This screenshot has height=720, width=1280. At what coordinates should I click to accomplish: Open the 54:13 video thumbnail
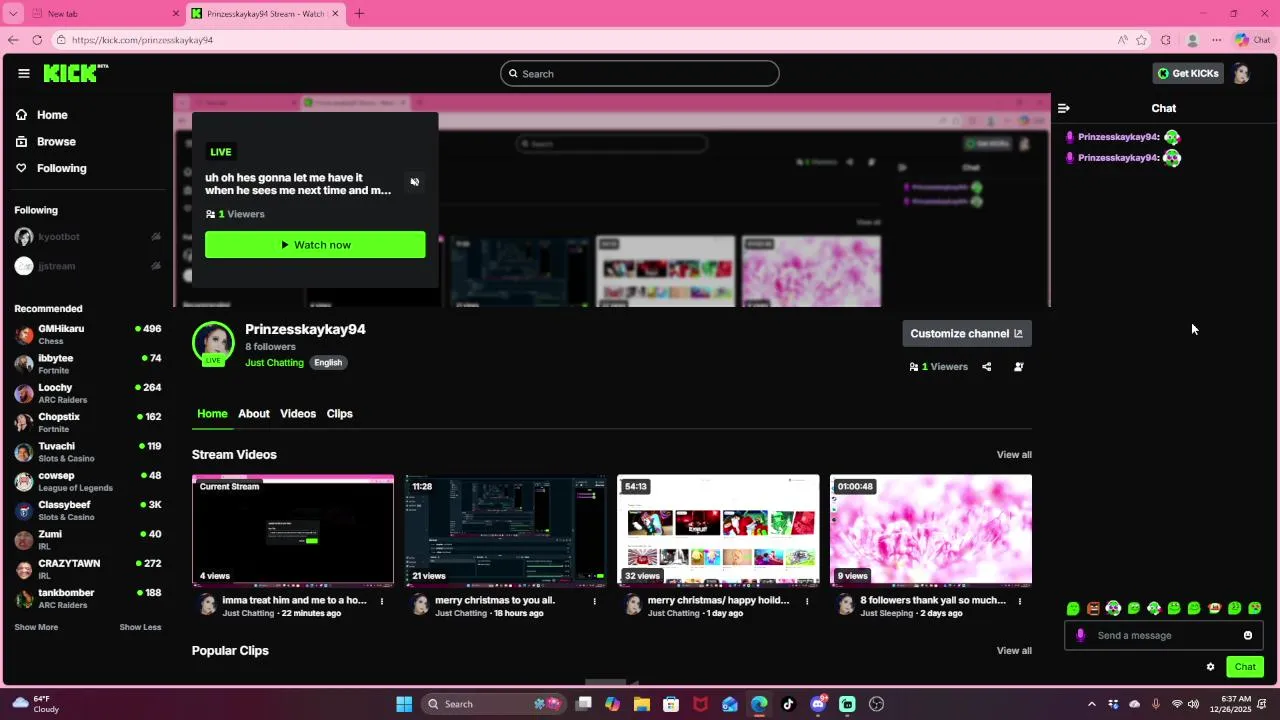click(x=718, y=530)
